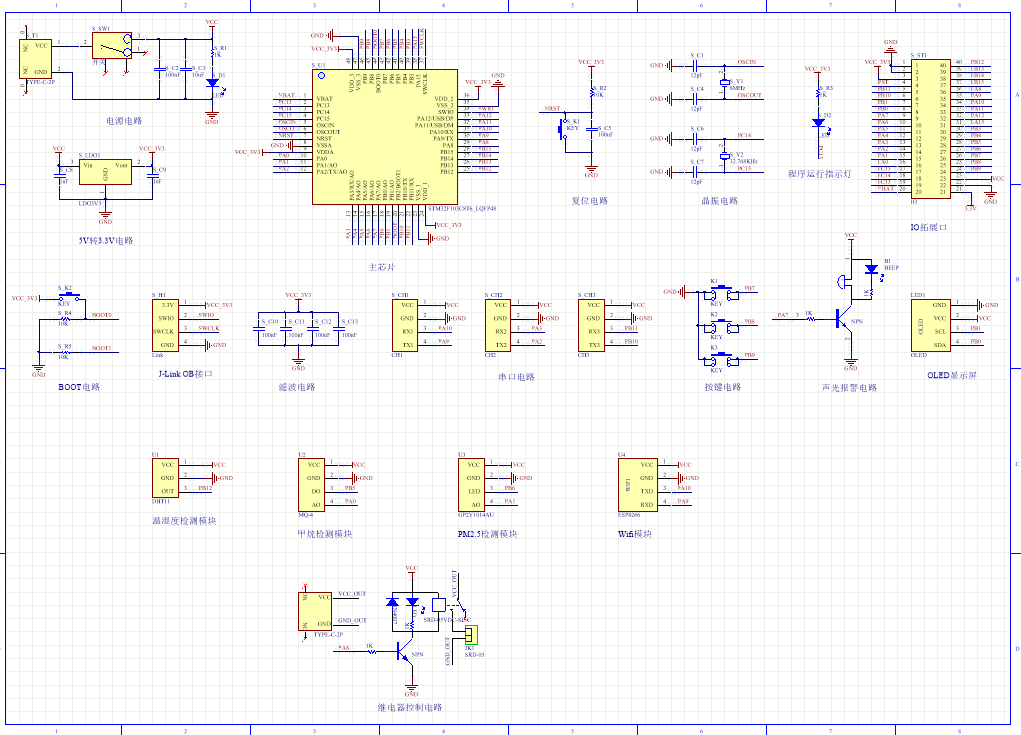Select the S_CH2 serial port connector
This screenshot has height=735, width=1021.
pyautogui.click(x=497, y=325)
